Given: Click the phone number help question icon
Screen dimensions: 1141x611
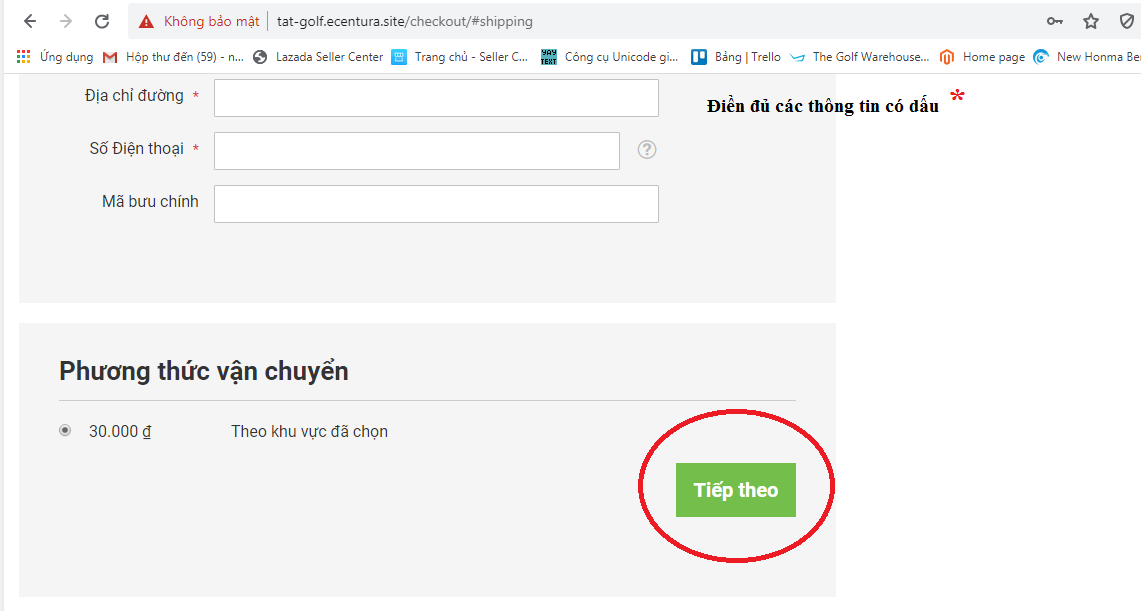Looking at the screenshot, I should [647, 150].
